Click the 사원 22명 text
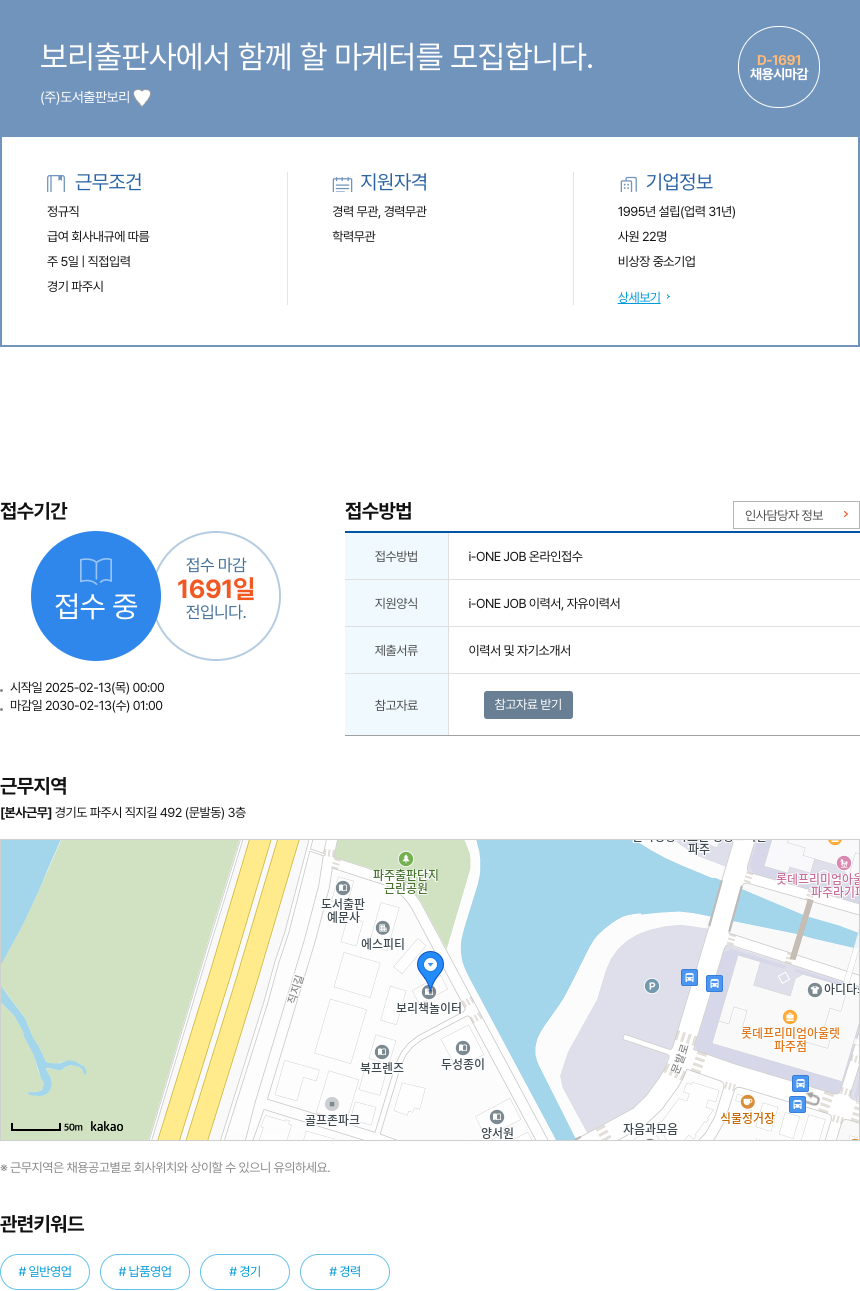860x1291 pixels. [642, 236]
